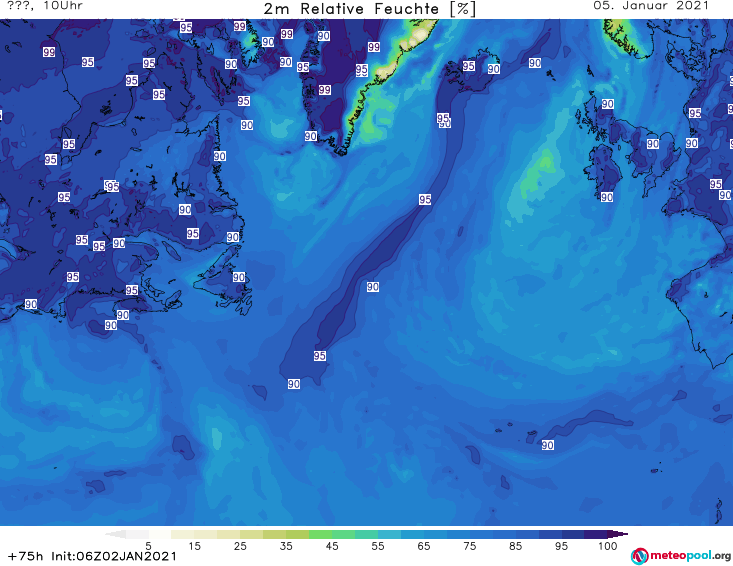Pick the bright green colorbar swatch right of 45
This screenshot has height=566, width=733.
coord(344,534)
